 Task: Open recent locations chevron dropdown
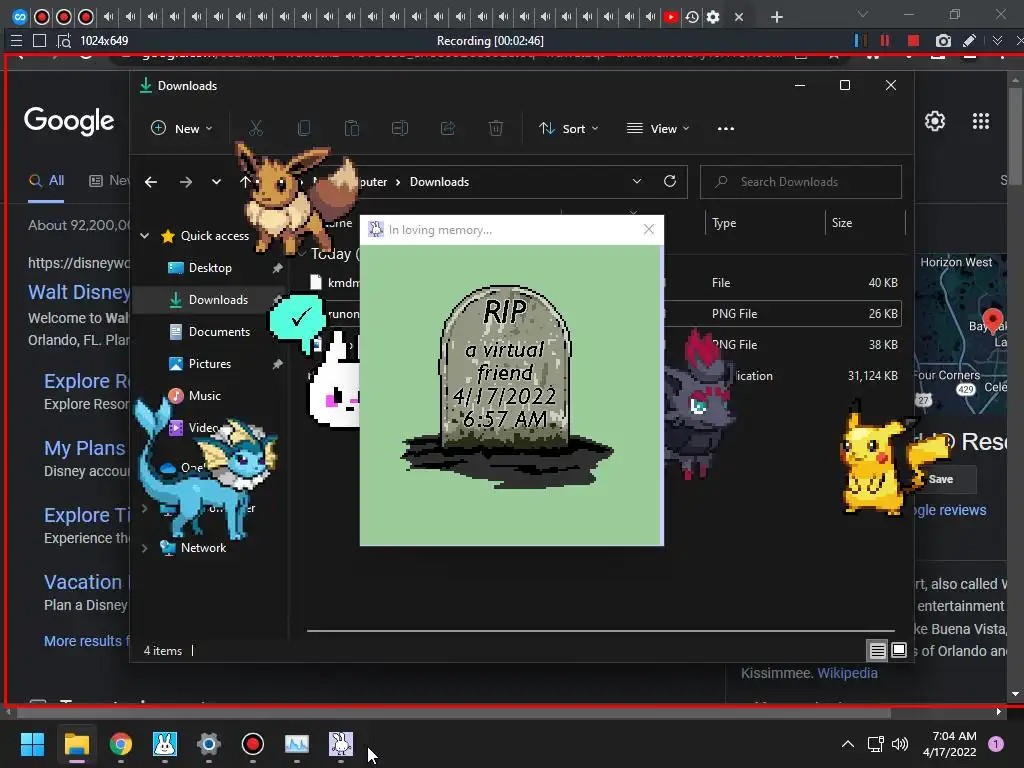(216, 182)
